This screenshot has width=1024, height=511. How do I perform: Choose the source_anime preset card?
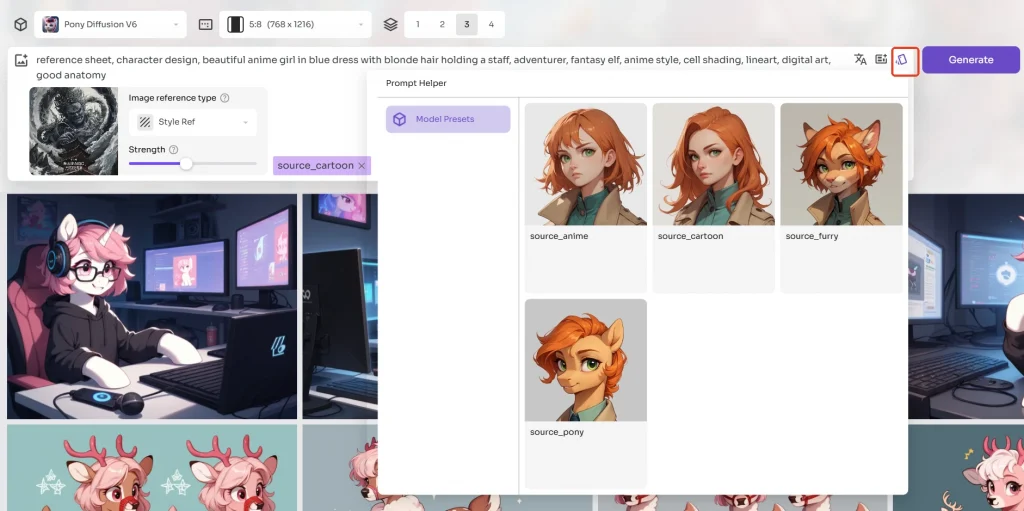(x=586, y=197)
